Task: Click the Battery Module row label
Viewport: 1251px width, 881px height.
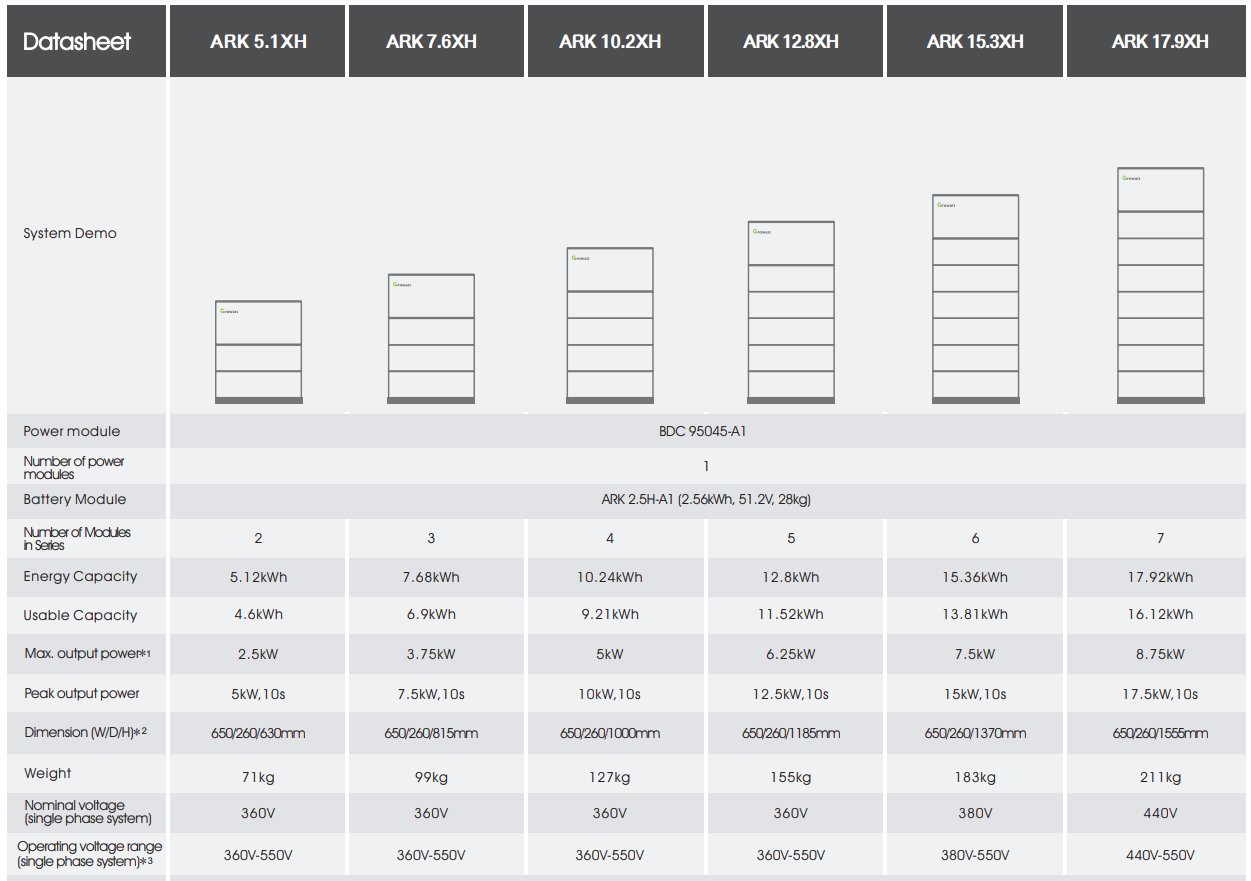Action: pos(75,499)
